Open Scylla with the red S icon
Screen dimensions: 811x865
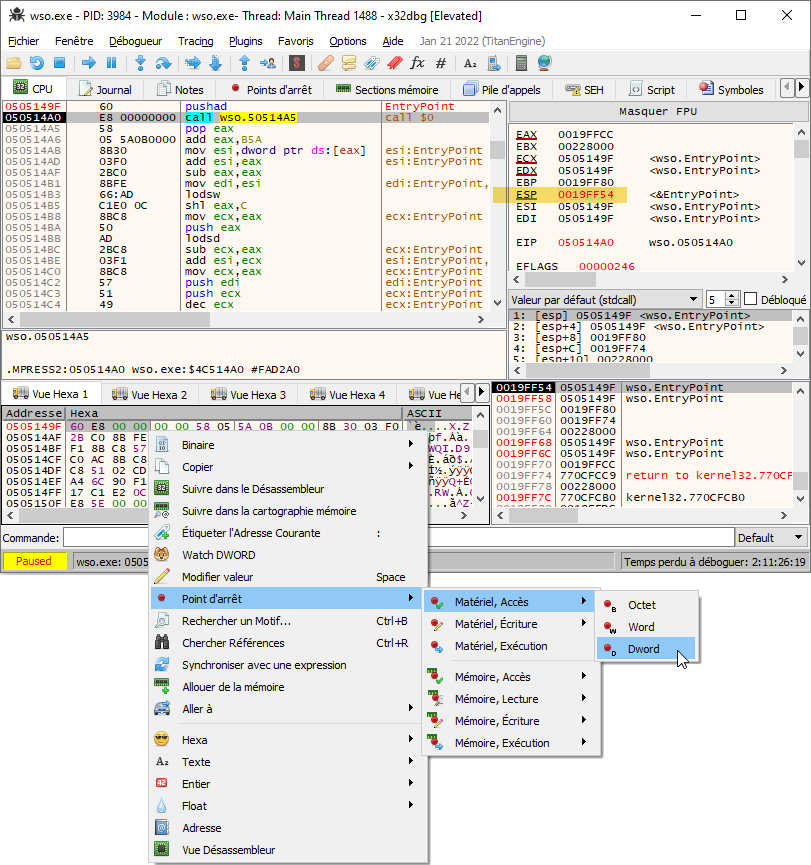pos(296,63)
